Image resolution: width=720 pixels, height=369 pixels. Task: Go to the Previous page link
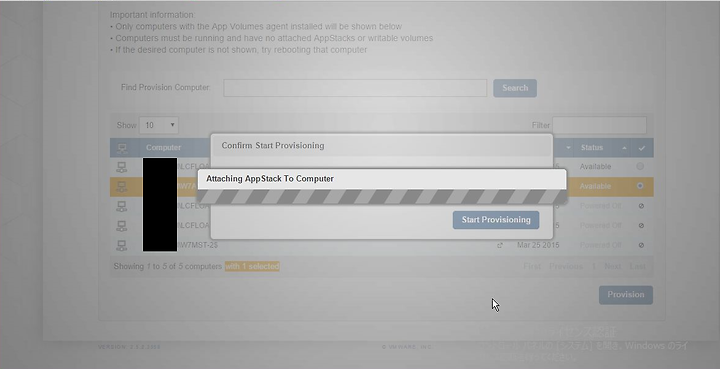(566, 266)
